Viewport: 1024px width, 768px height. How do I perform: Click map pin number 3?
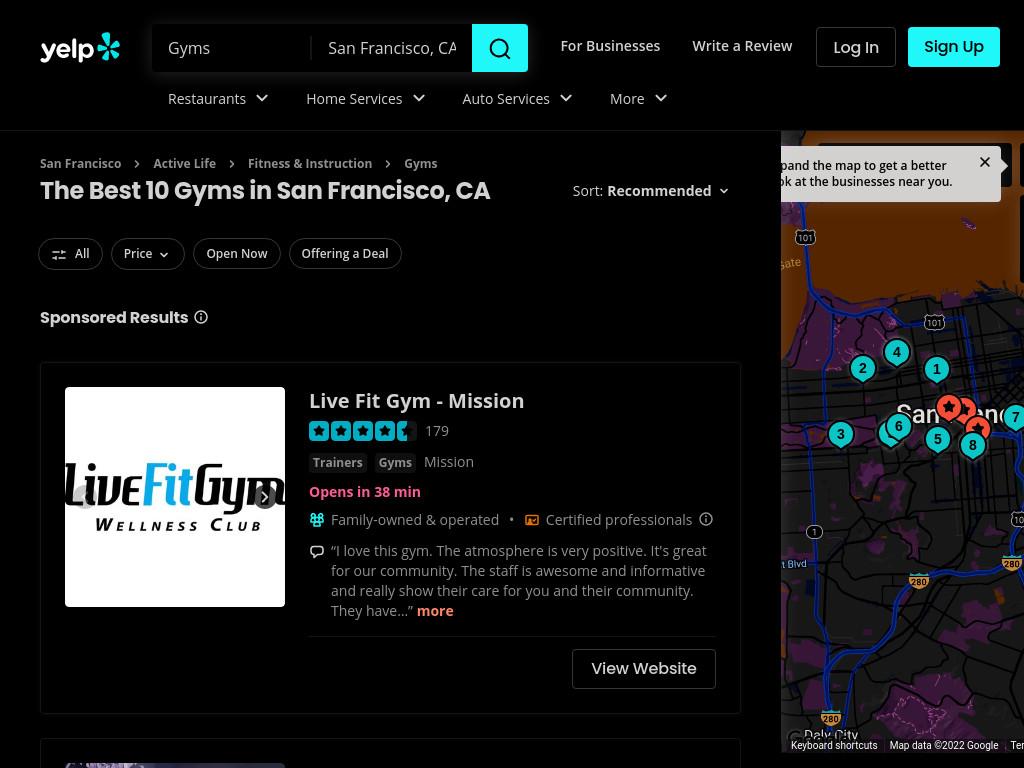point(840,434)
